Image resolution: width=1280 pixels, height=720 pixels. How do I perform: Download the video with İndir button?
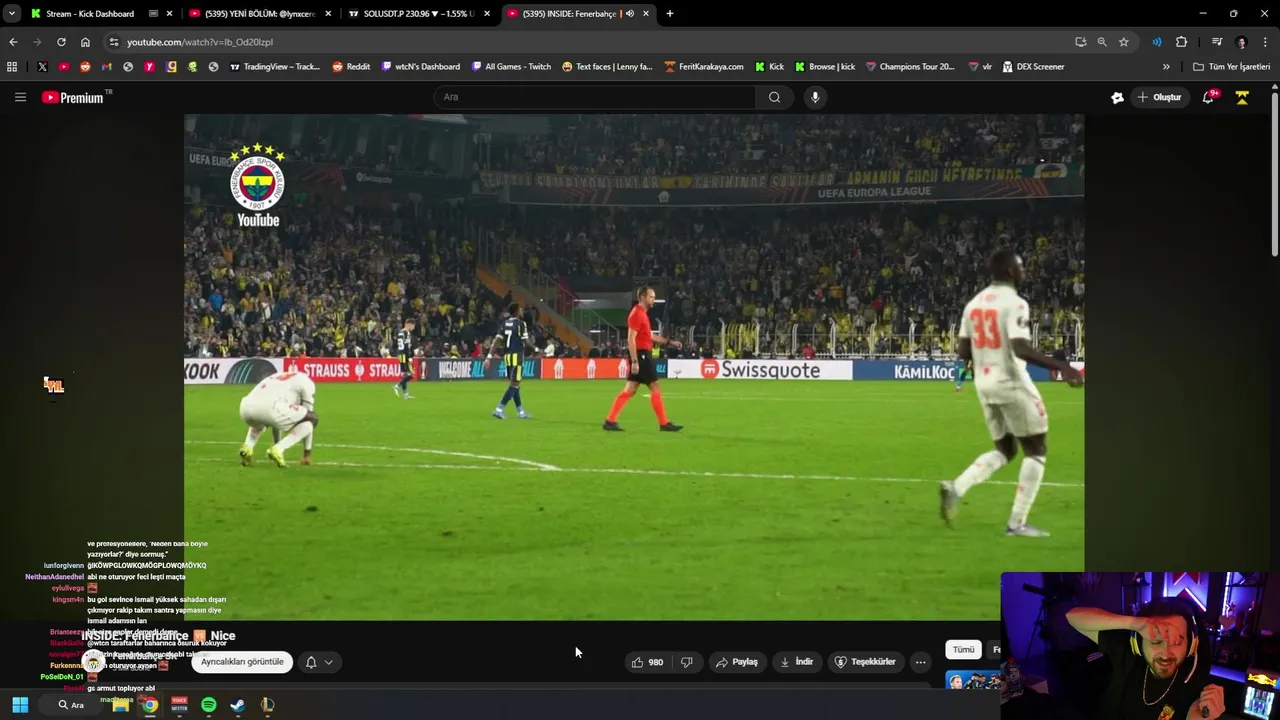pyautogui.click(x=797, y=662)
